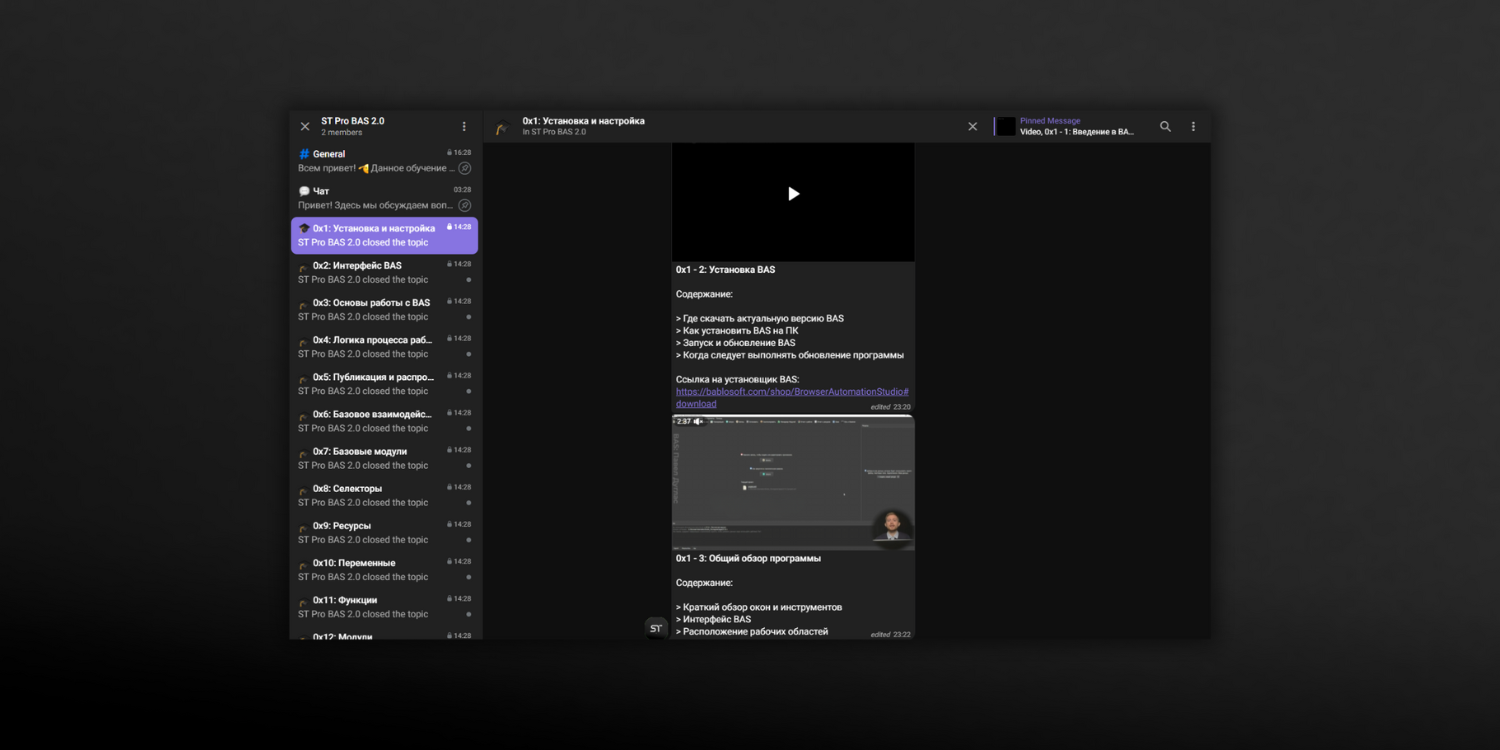Image resolution: width=1500 pixels, height=750 pixels.
Task: Close the ST Pro BAS 2.0 topics panel
Action: [x=305, y=127]
